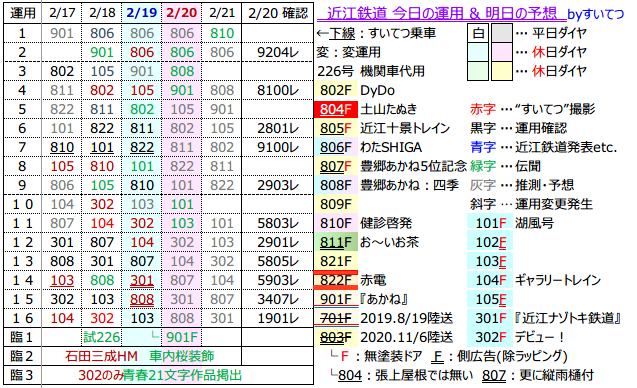This screenshot has height=388, width=637.
Task: Select the 809F train cell
Action: point(335,204)
